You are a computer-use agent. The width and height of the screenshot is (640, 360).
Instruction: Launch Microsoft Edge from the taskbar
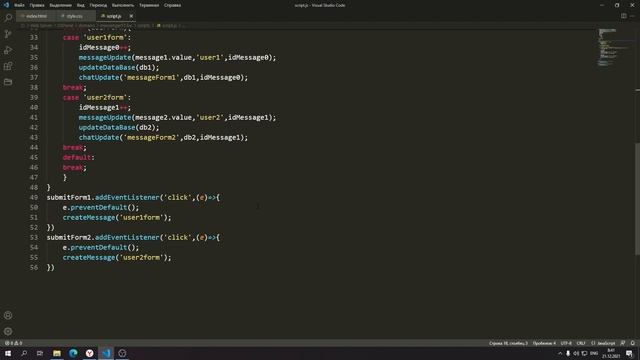[x=73, y=353]
